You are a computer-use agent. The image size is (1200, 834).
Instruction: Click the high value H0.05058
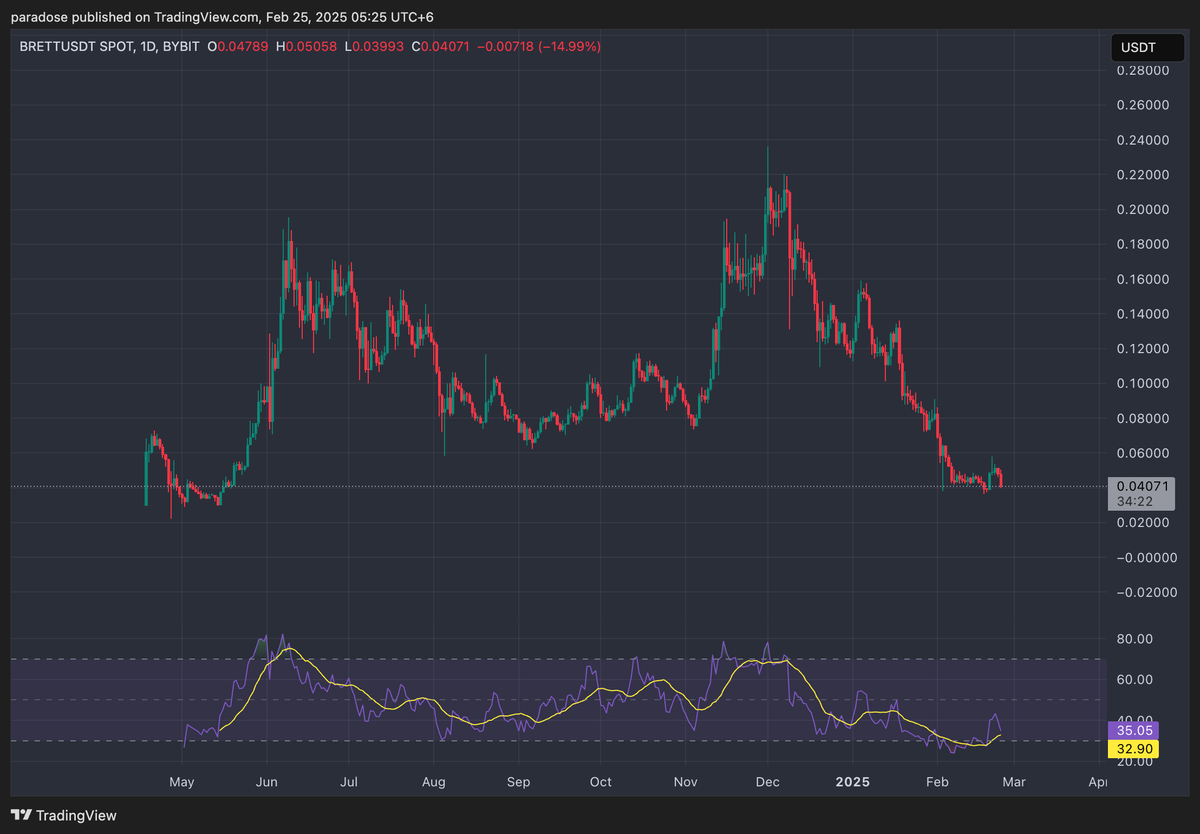pos(305,46)
